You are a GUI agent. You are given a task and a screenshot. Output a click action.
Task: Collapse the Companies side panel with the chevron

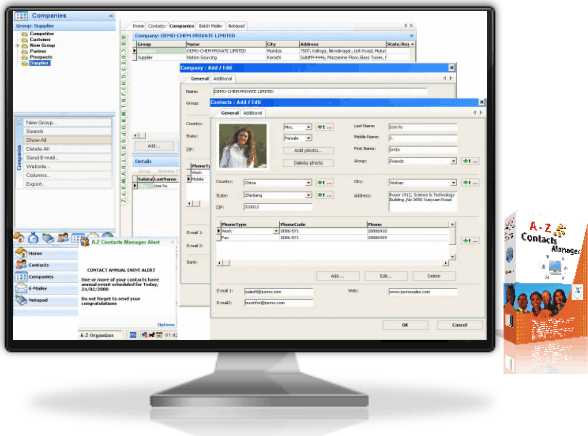pos(111,16)
